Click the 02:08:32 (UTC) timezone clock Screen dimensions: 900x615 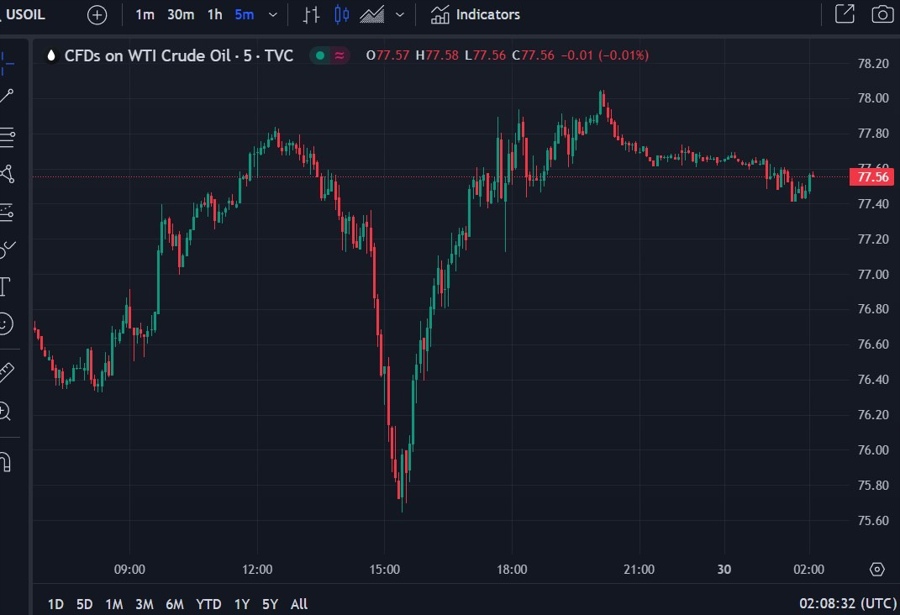[x=848, y=604]
